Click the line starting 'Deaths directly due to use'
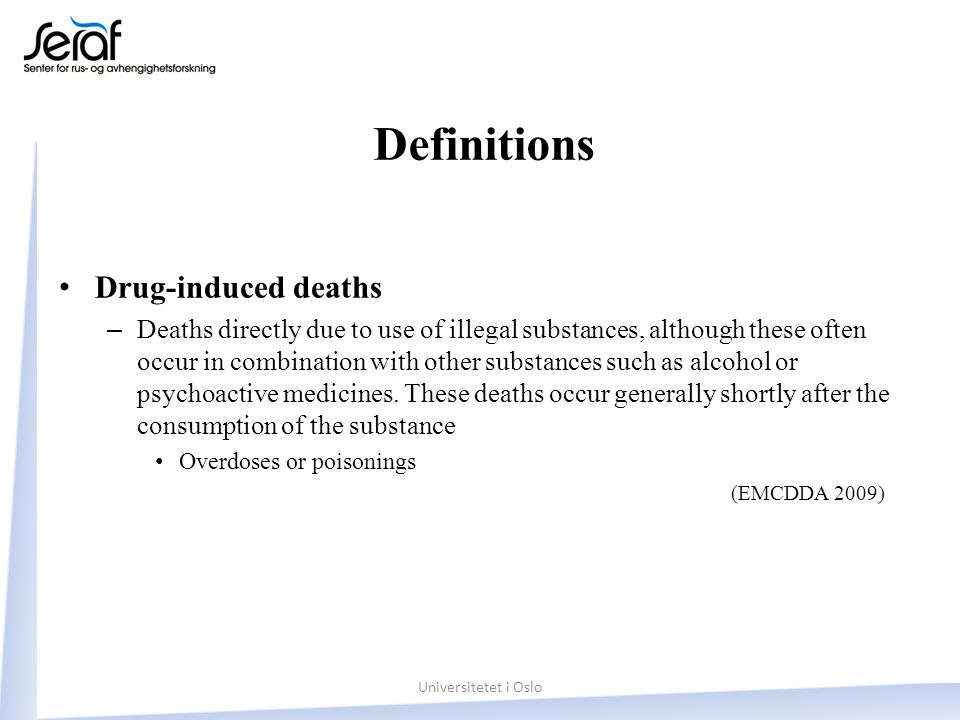960x720 pixels. click(x=501, y=330)
